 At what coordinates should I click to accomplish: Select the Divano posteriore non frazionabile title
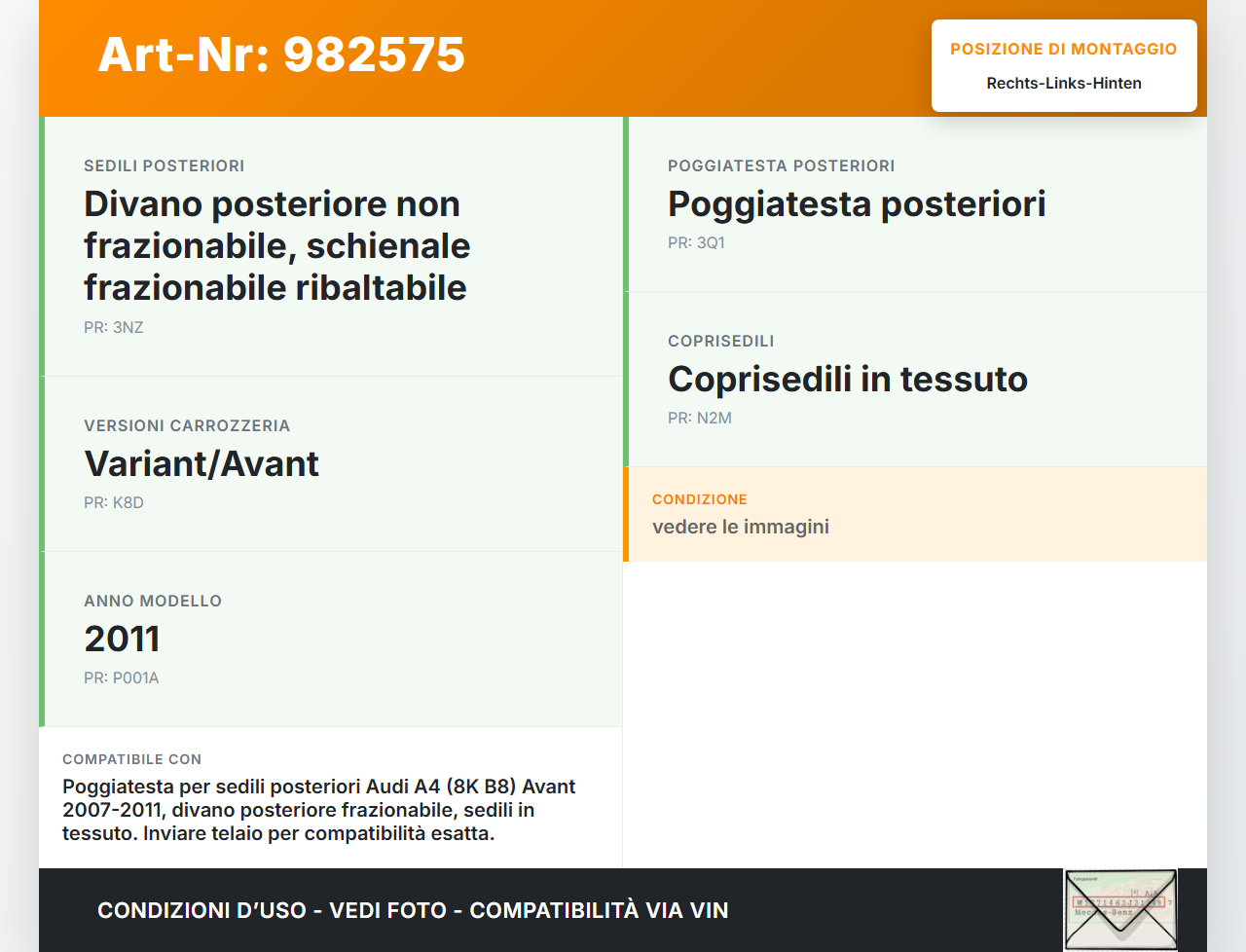tap(276, 245)
